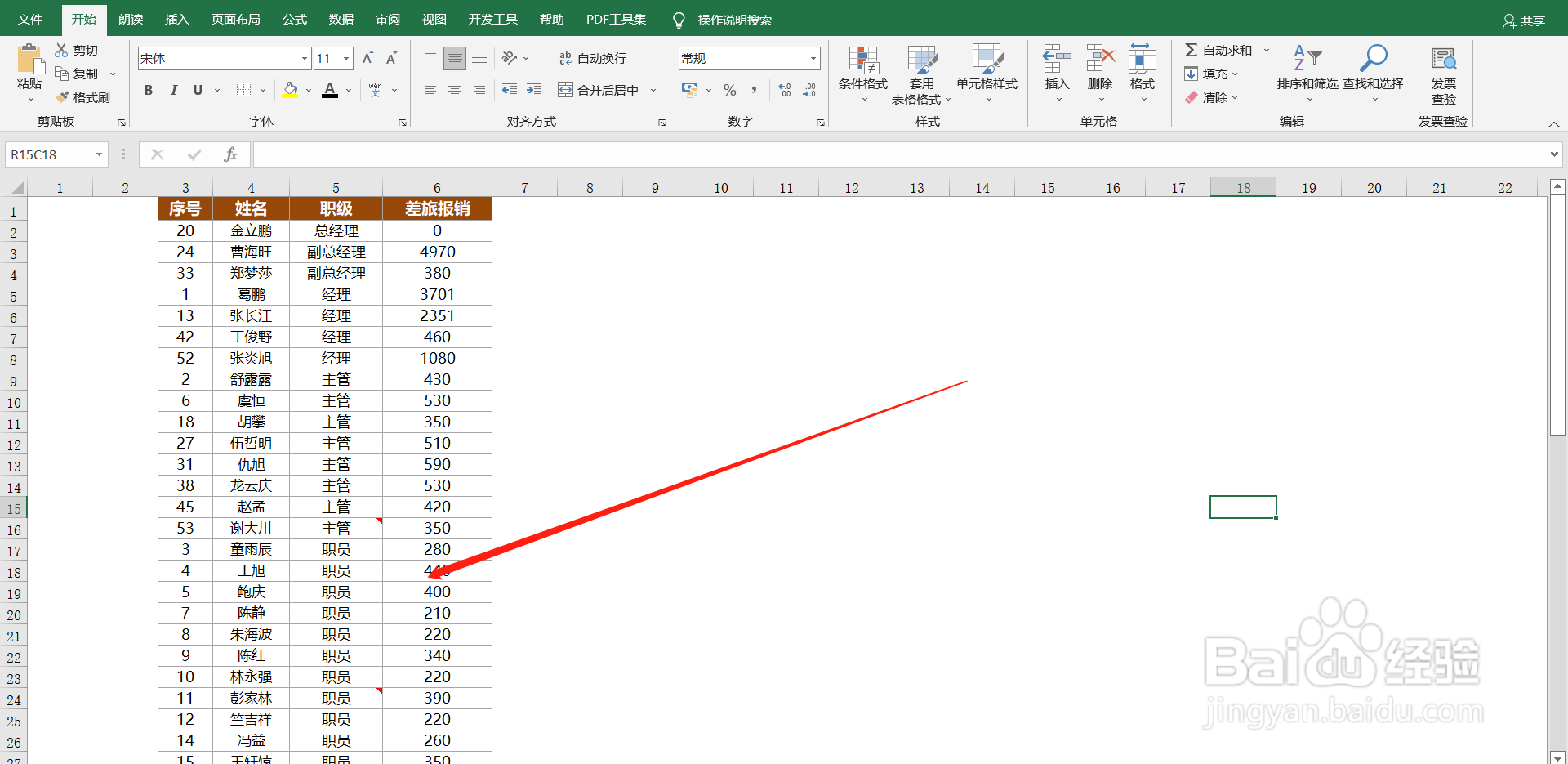This screenshot has width=1568, height=764.
Task: Toggle middle align icon
Action: coord(455,58)
